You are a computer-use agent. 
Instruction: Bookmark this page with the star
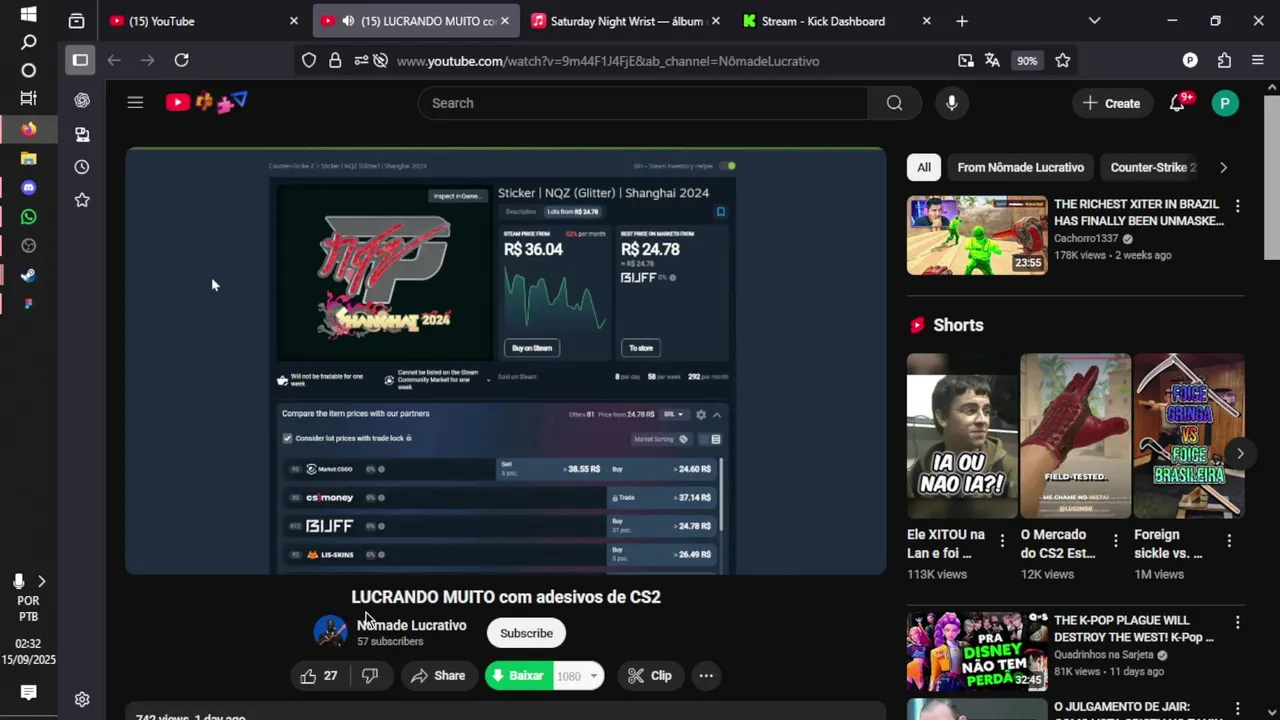tap(1063, 61)
